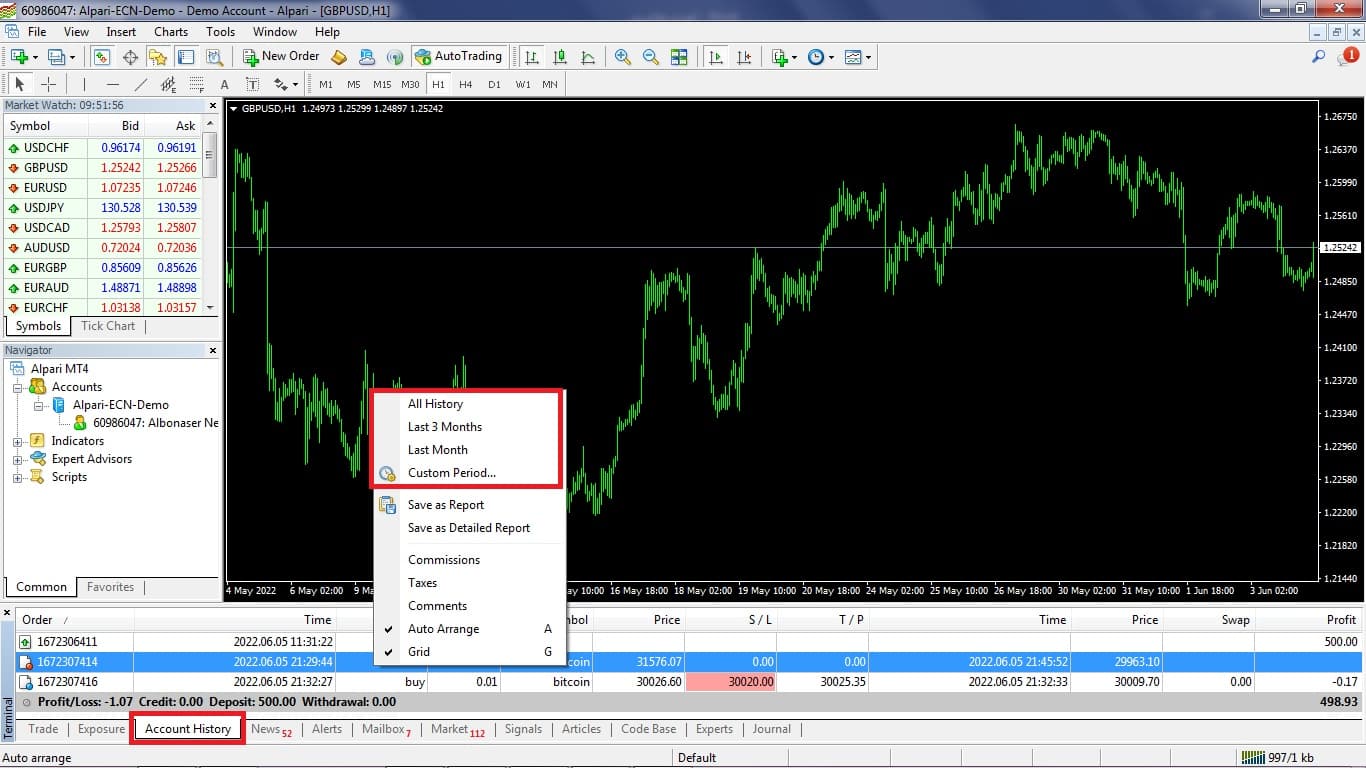Viewport: 1366px width, 768px height.
Task: Select the Trendline drawing tool
Action: [140, 84]
